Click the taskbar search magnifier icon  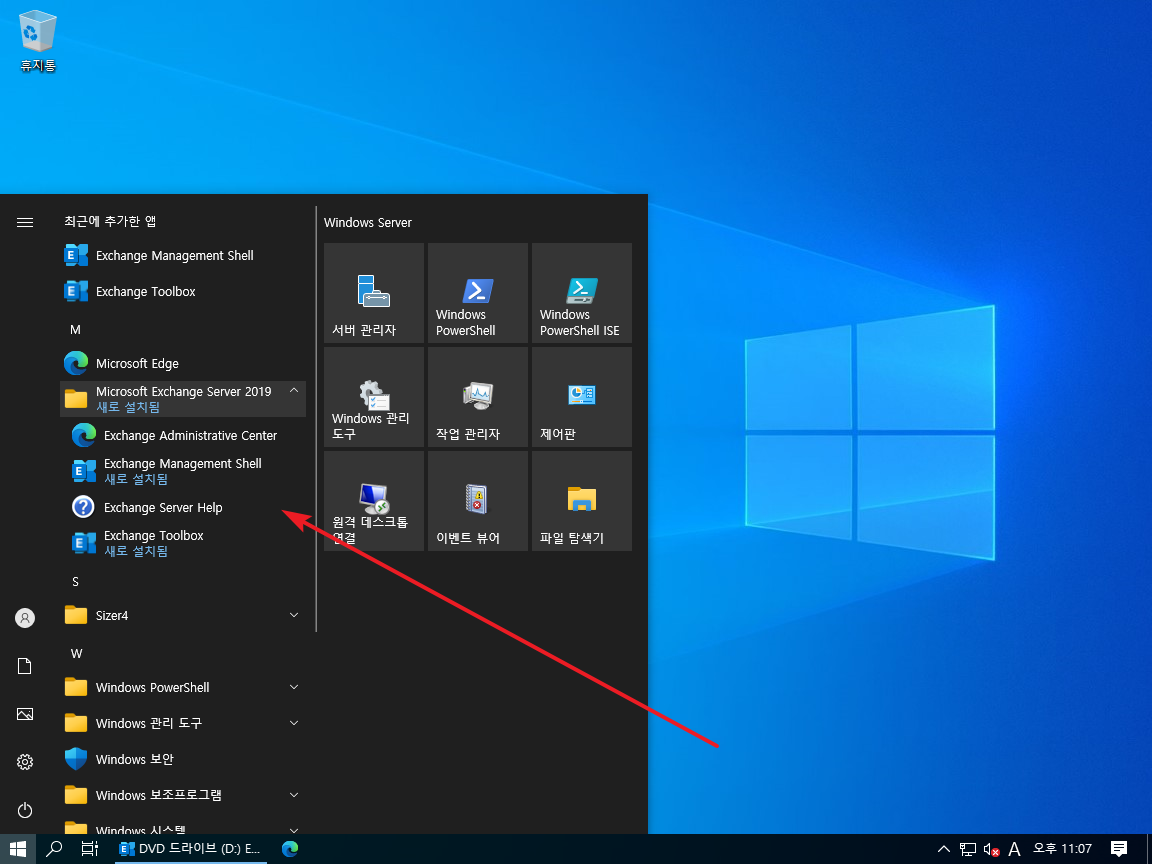pos(54,849)
